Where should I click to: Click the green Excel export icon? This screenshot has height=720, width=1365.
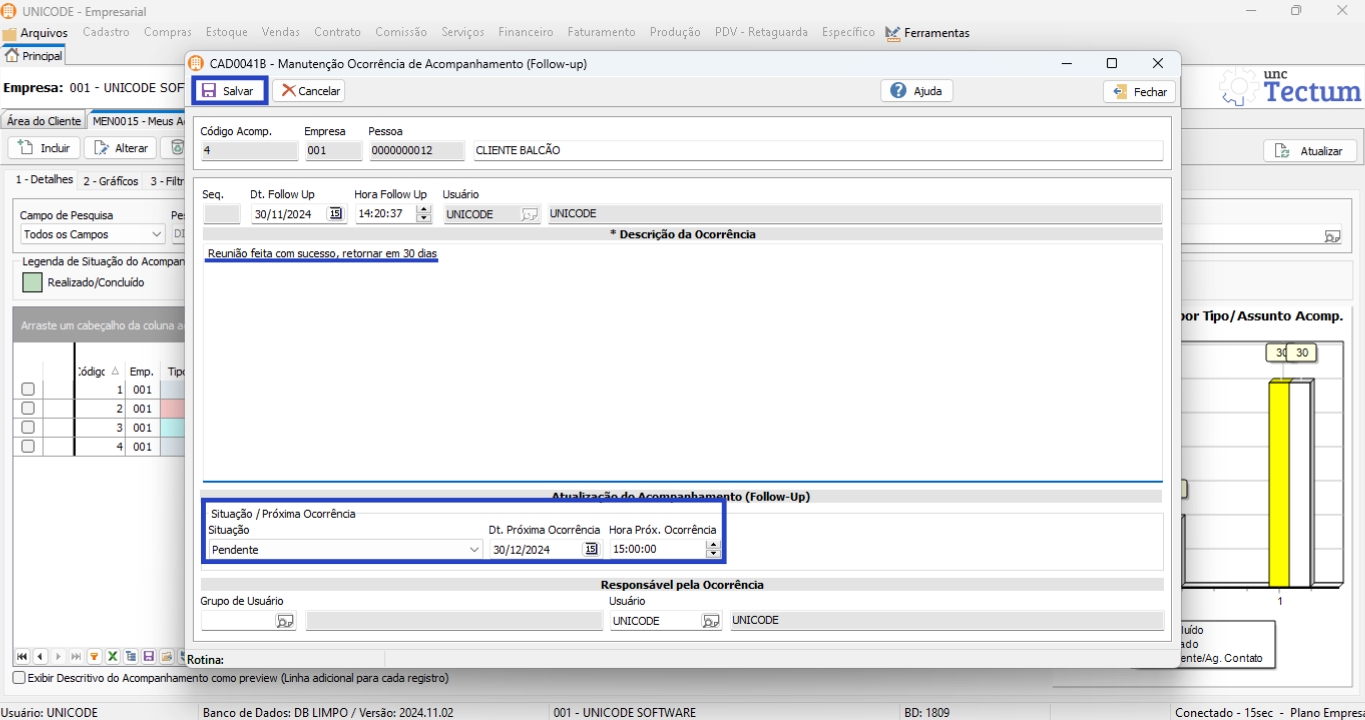click(x=112, y=657)
